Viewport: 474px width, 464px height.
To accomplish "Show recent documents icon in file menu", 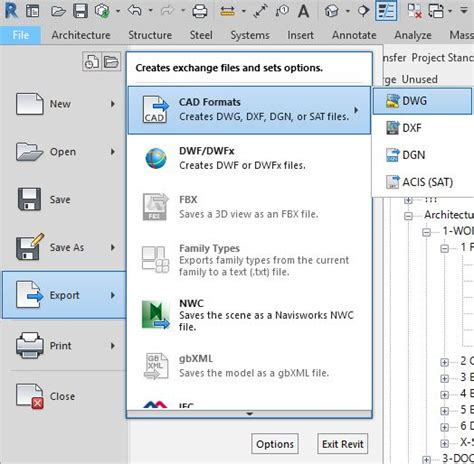I will tap(91, 62).
